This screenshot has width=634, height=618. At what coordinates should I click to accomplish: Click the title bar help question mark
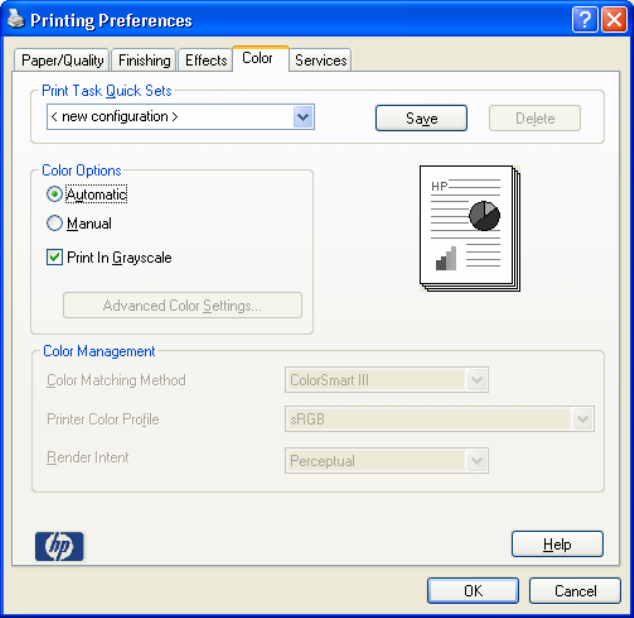click(585, 20)
